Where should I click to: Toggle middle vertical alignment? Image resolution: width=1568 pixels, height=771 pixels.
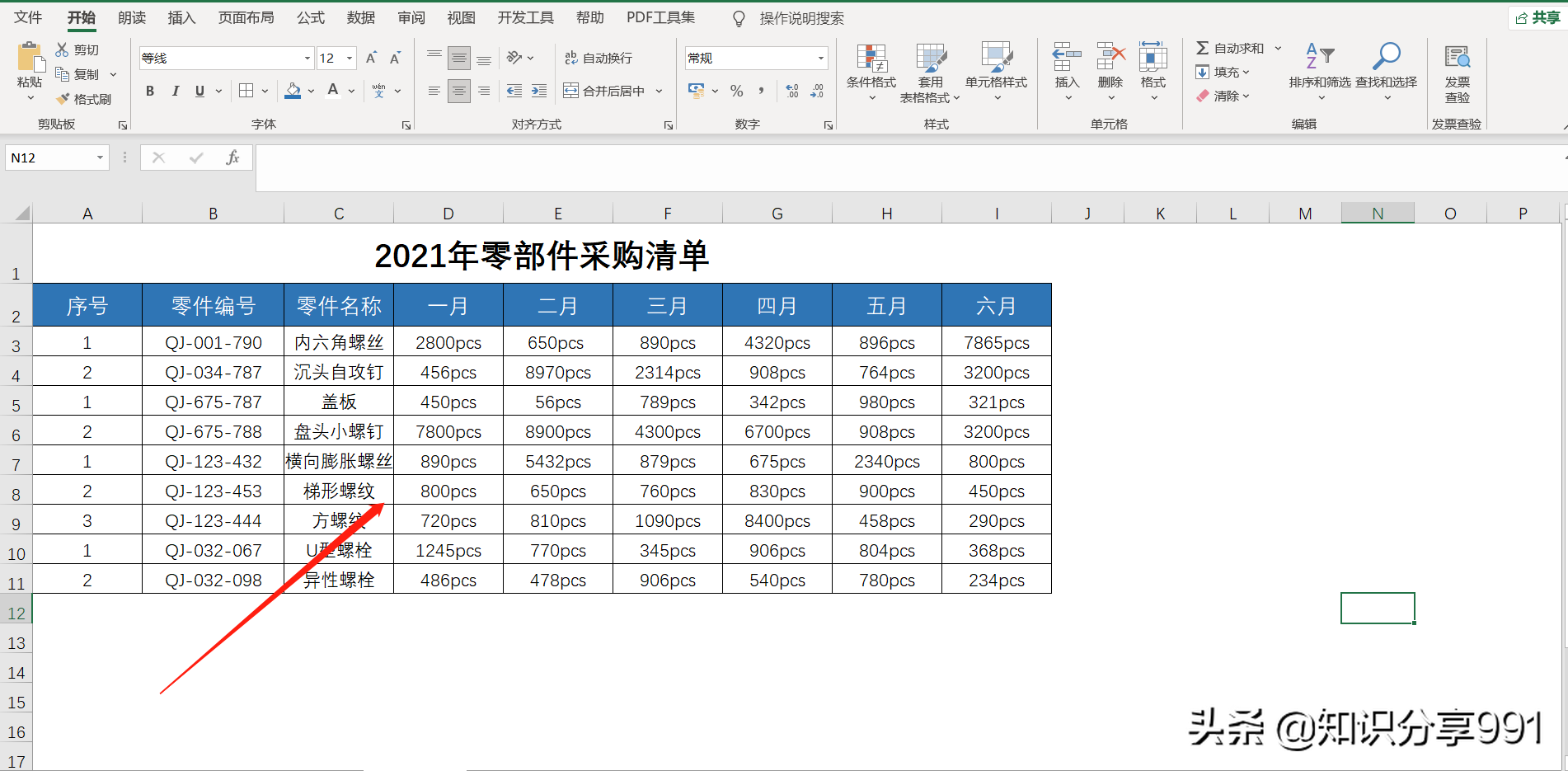click(459, 58)
